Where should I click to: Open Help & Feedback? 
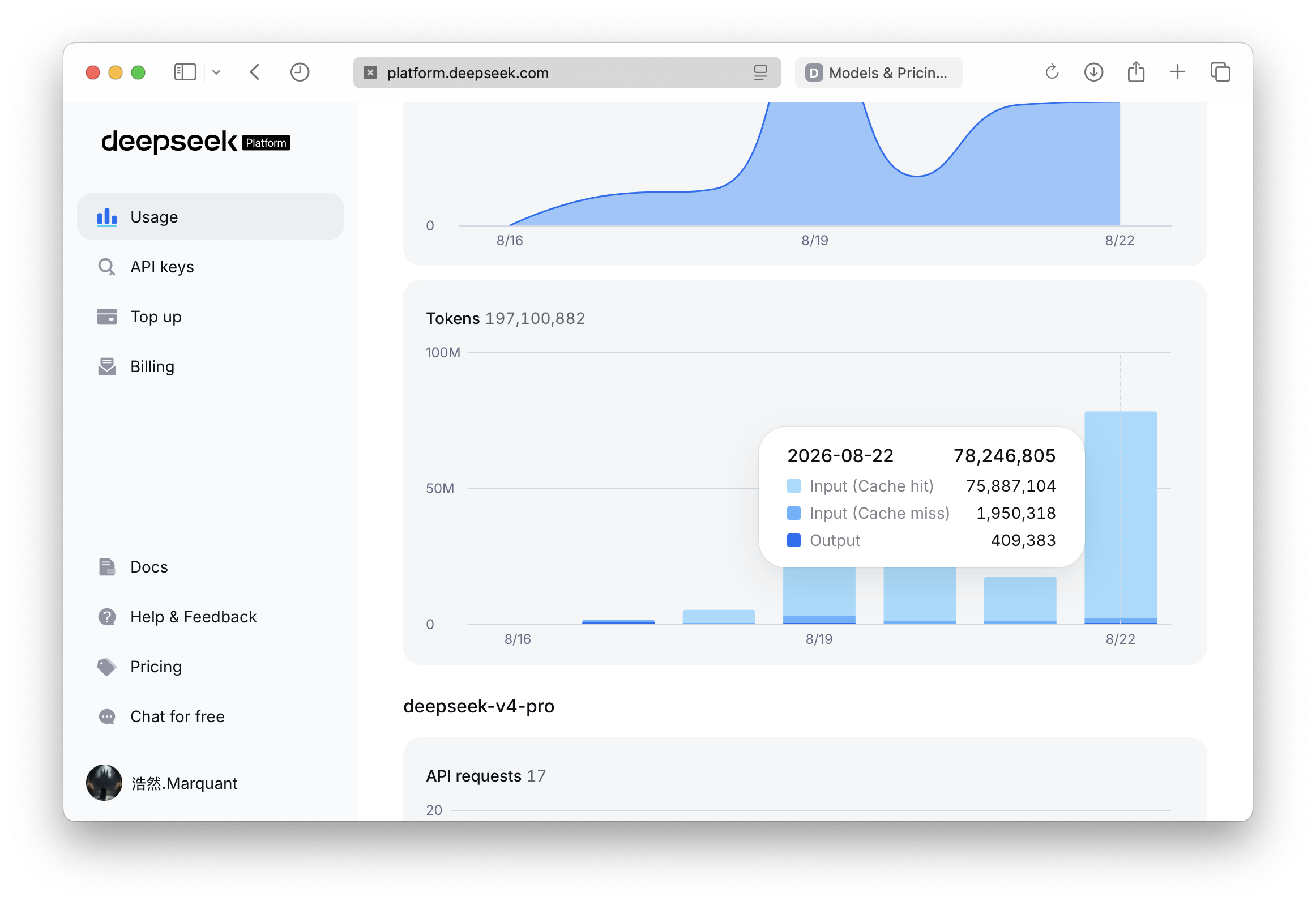[193, 616]
